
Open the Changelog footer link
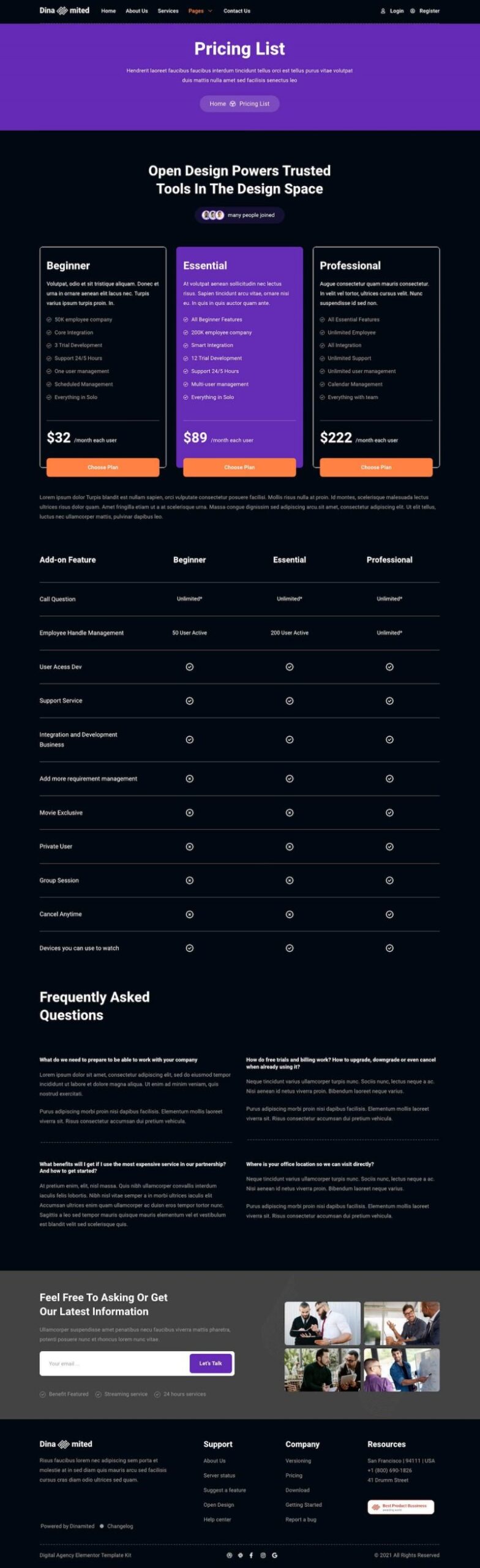pyautogui.click(x=120, y=1526)
